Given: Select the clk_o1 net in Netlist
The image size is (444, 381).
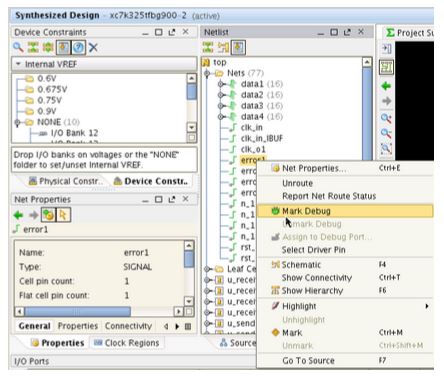Looking at the screenshot, I should coord(253,149).
